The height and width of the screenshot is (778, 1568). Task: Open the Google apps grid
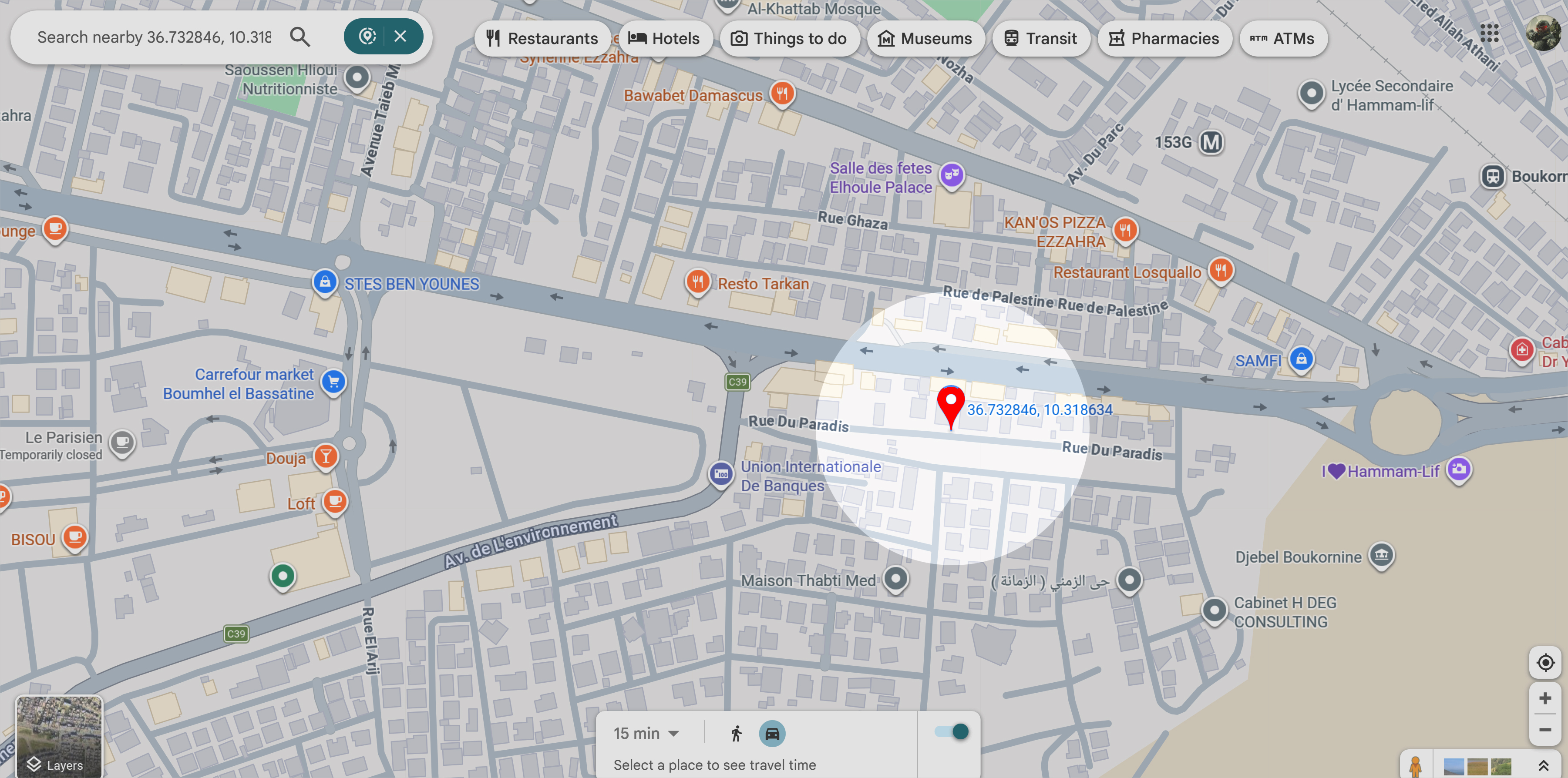tap(1490, 34)
